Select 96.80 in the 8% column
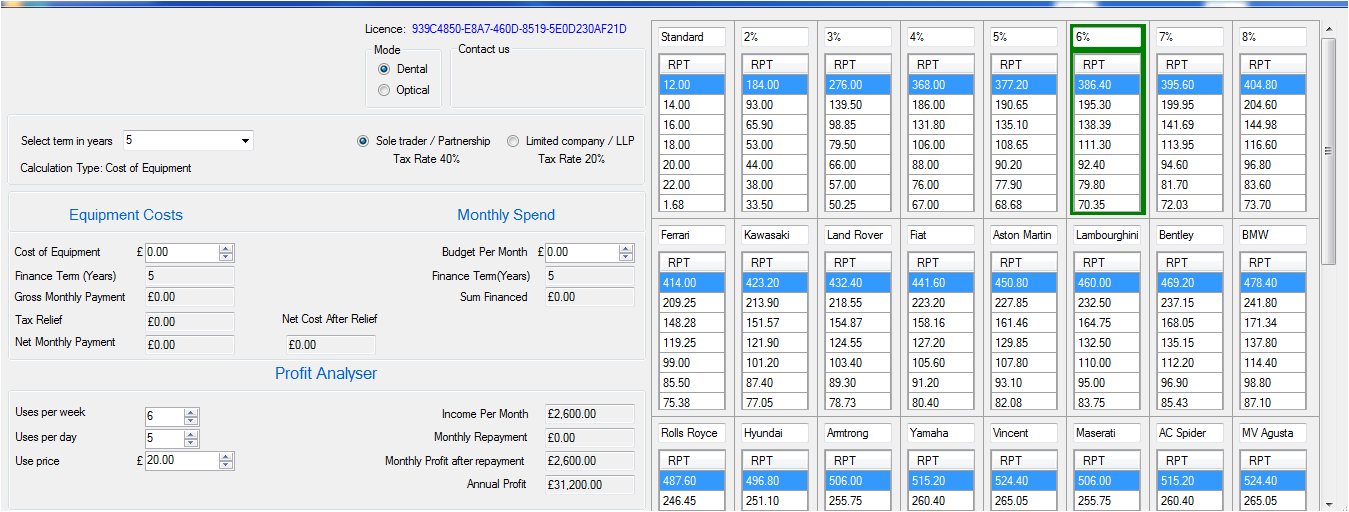The width and height of the screenshot is (1349, 512). (1273, 165)
